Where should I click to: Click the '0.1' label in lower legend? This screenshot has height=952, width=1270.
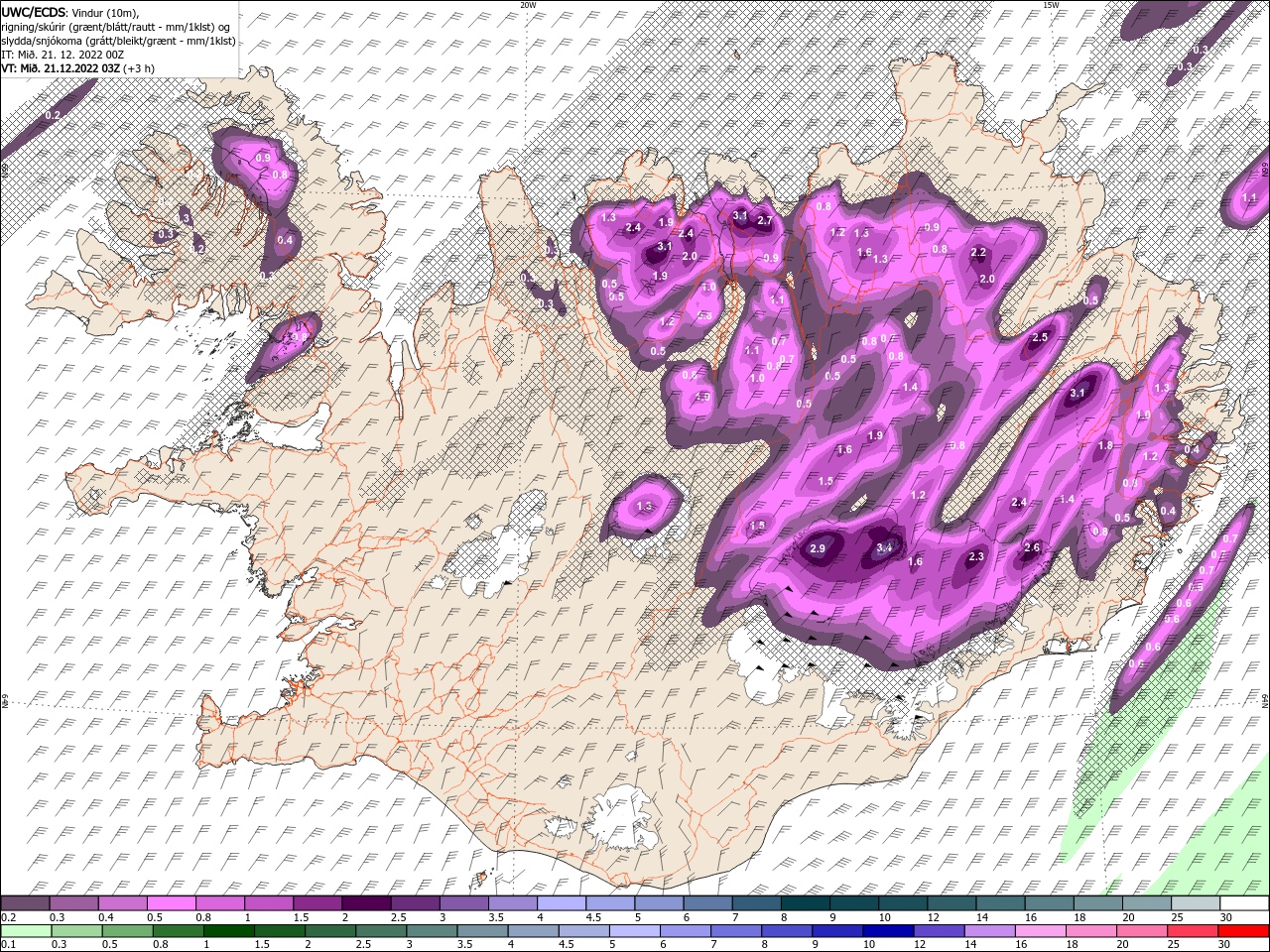point(8,945)
